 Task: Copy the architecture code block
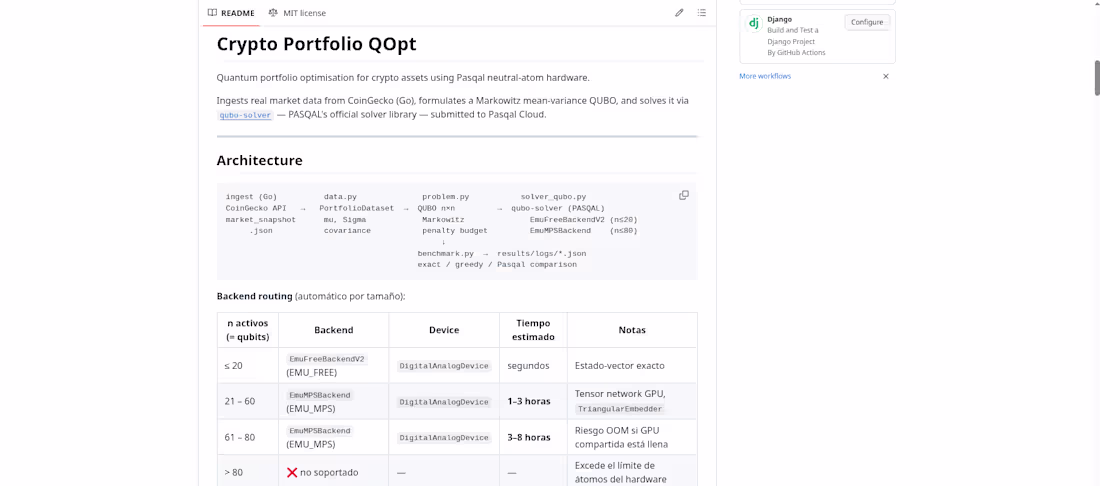(684, 195)
